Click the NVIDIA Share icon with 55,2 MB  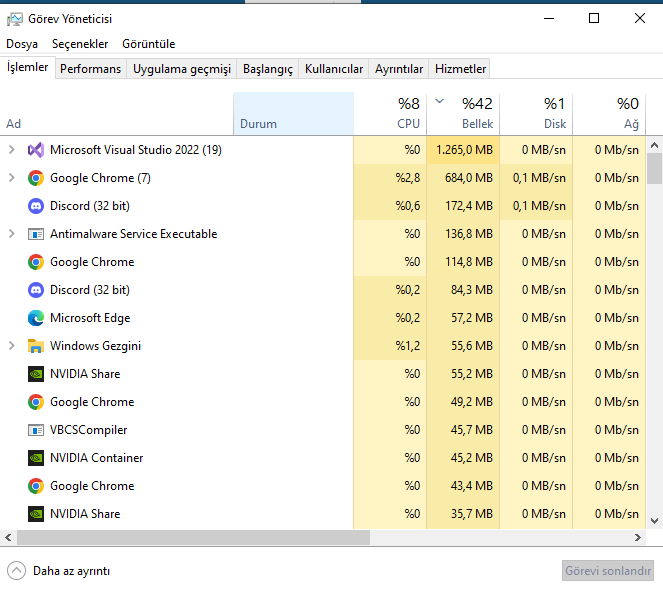[36, 374]
